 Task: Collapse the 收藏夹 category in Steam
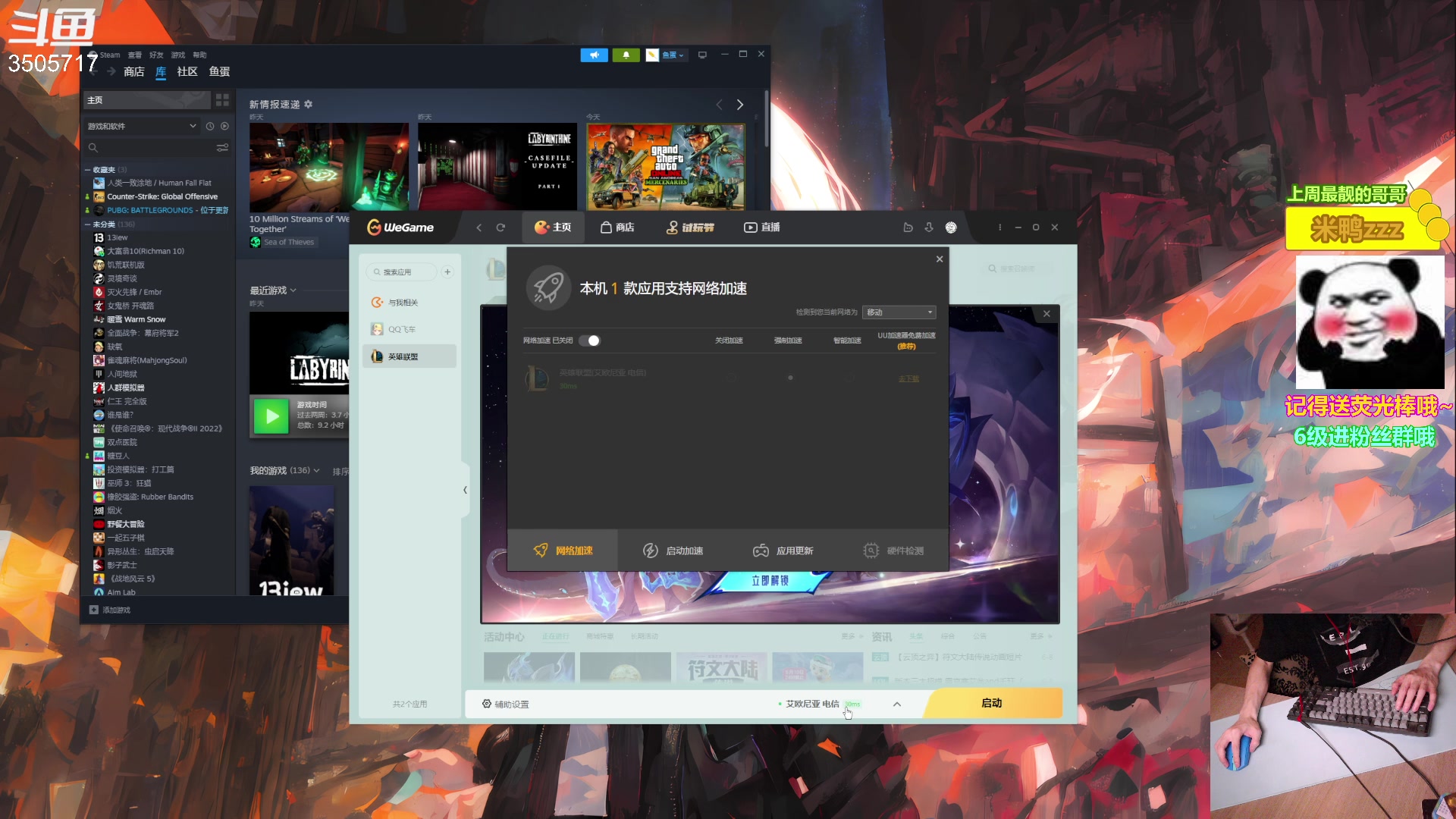pos(87,170)
